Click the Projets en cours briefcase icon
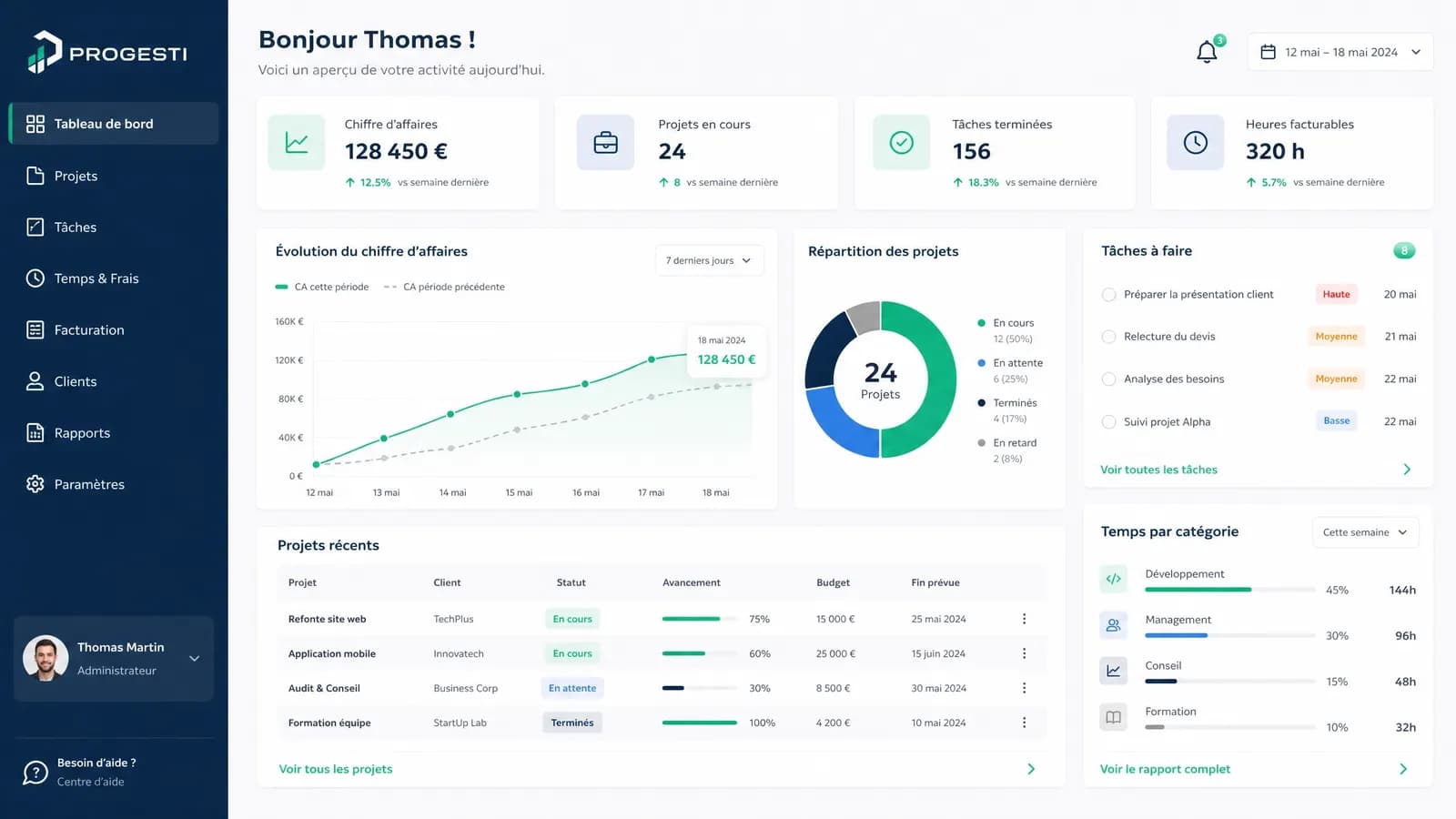This screenshot has width=1456, height=819. tap(605, 142)
